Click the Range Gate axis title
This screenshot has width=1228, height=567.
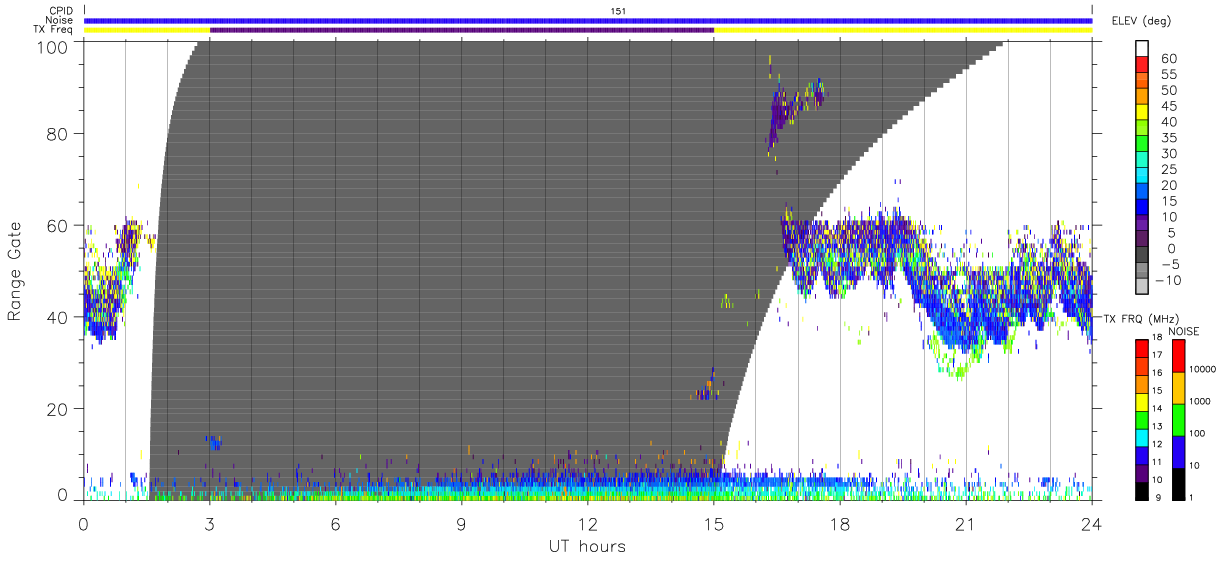(15, 271)
